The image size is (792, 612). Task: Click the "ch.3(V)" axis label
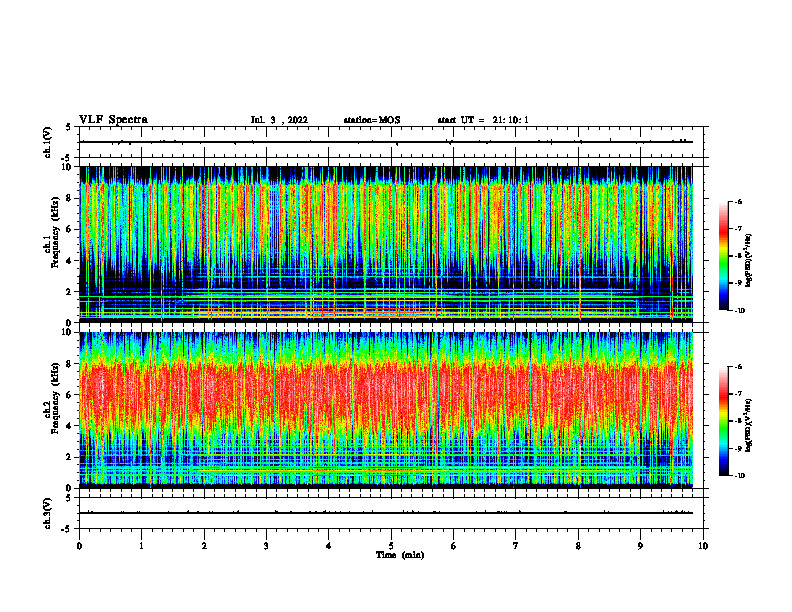[48, 513]
